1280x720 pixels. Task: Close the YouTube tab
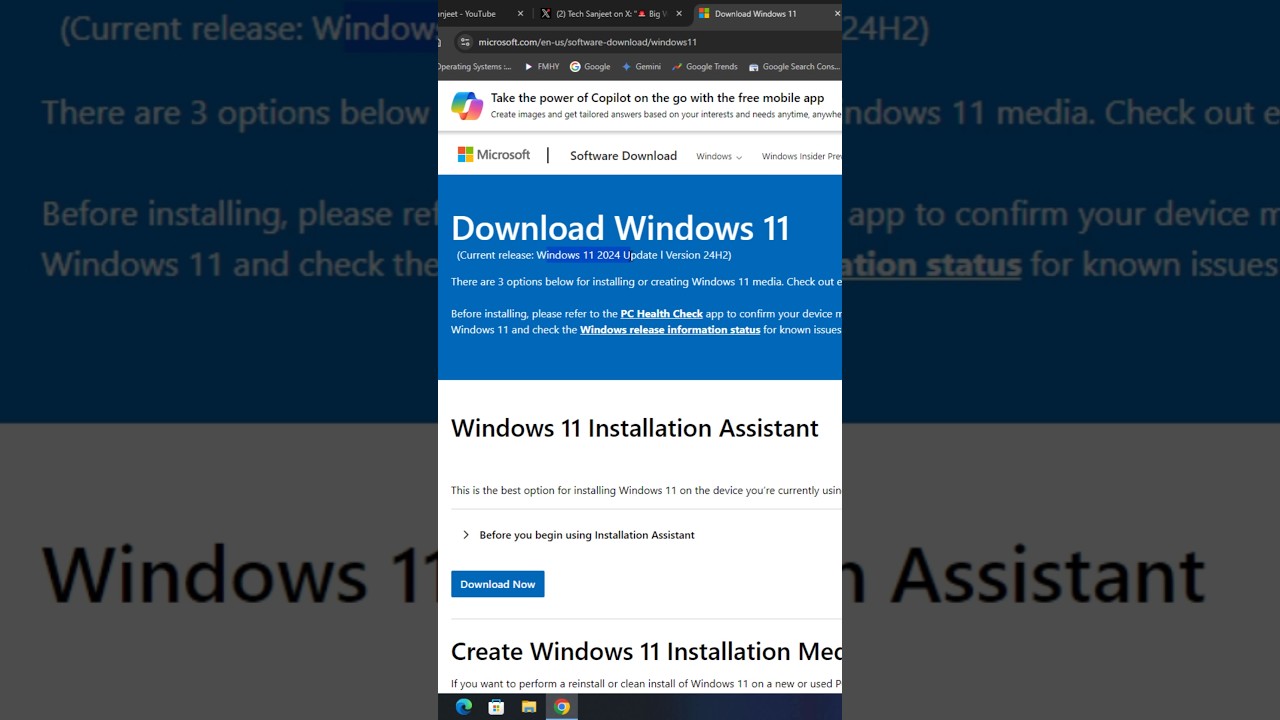[x=520, y=14]
